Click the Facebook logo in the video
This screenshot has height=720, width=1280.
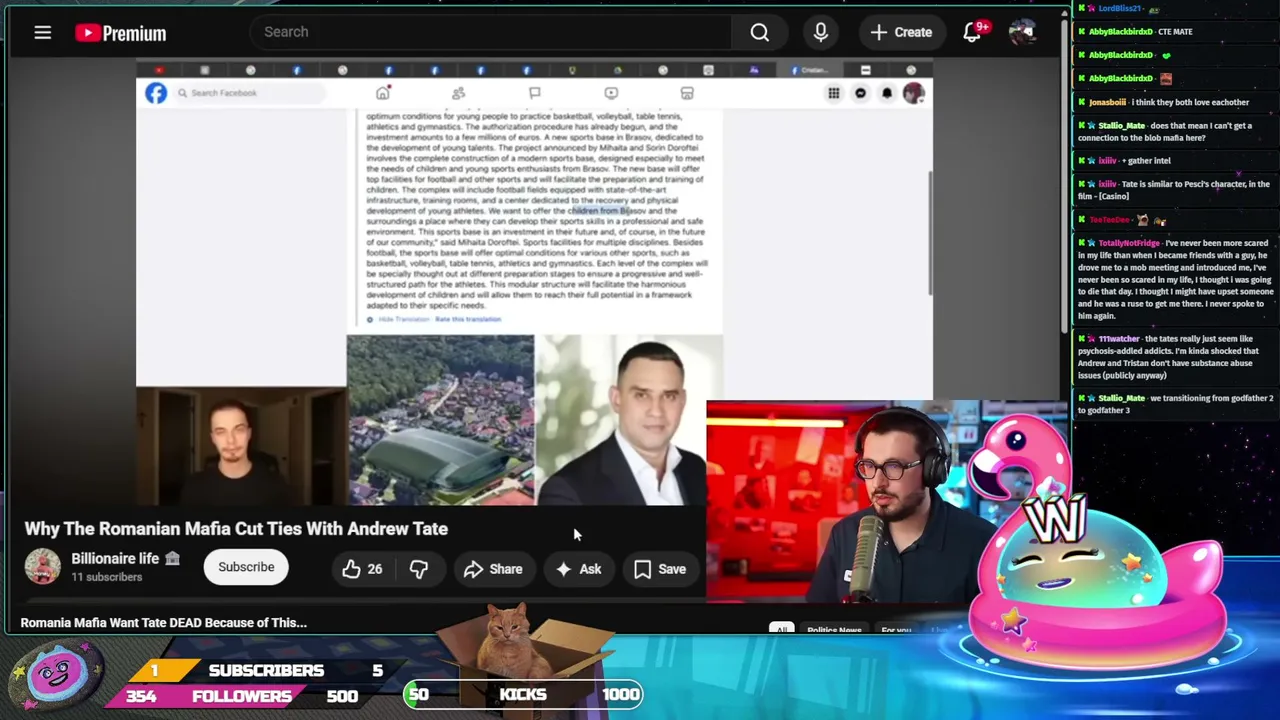pyautogui.click(x=156, y=93)
